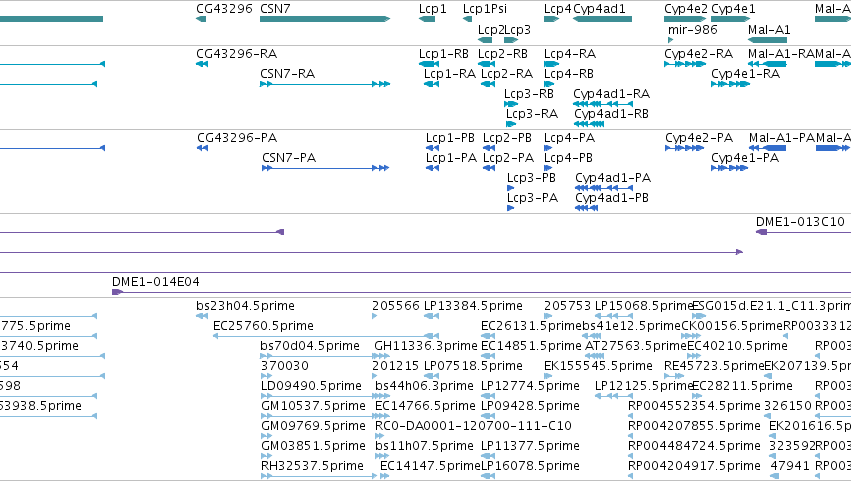Click the DME1-014E04 clone label

point(156,282)
